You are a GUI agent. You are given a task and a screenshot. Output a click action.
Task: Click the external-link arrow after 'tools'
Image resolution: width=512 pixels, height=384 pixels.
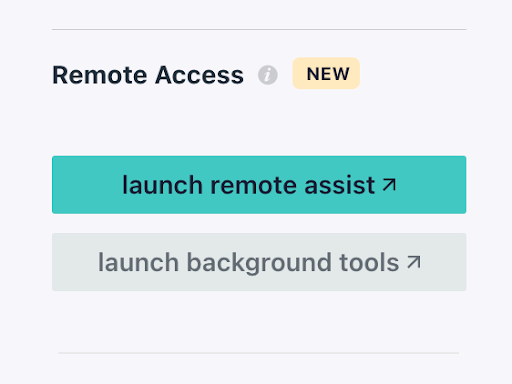point(414,262)
